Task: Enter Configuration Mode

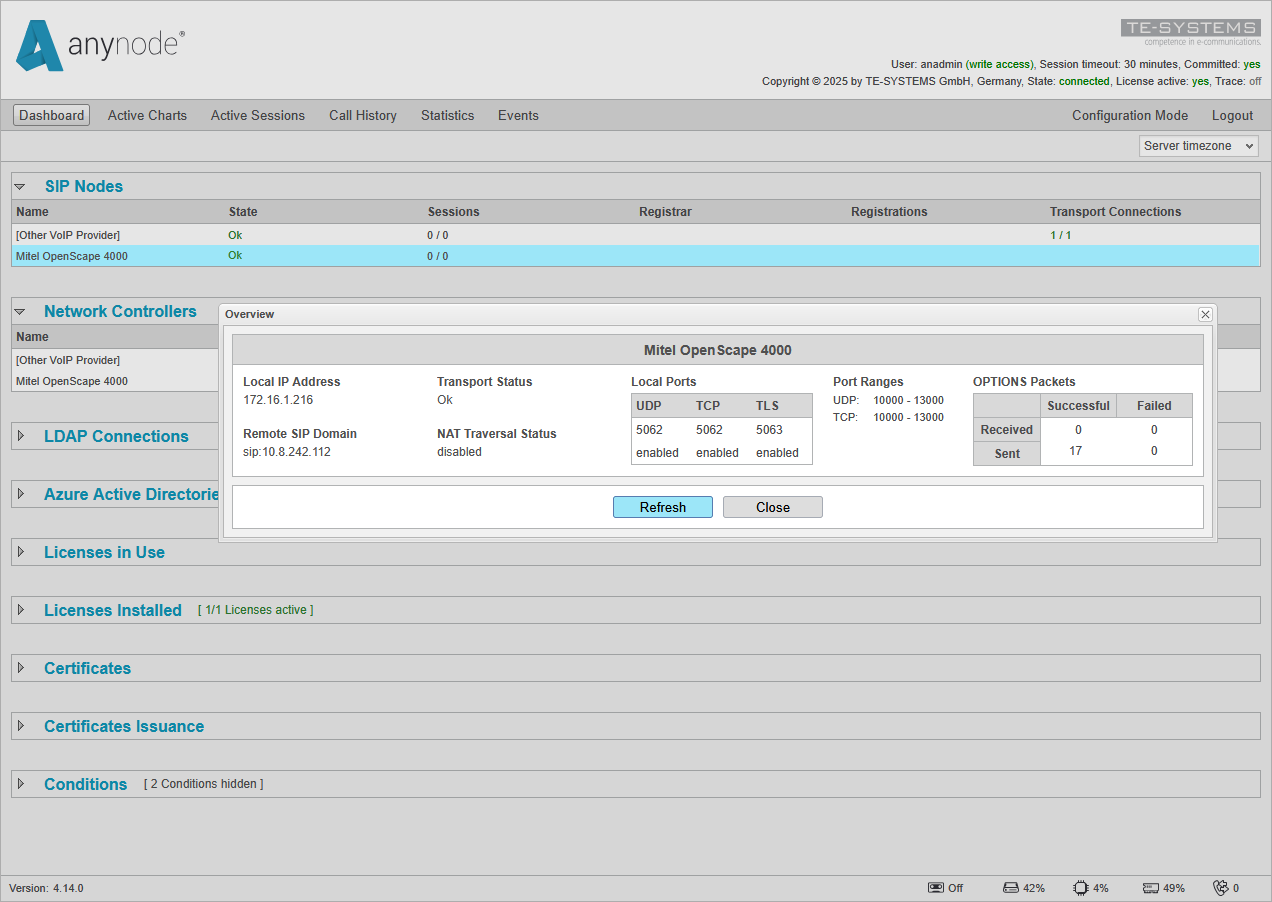Action: tap(1130, 115)
